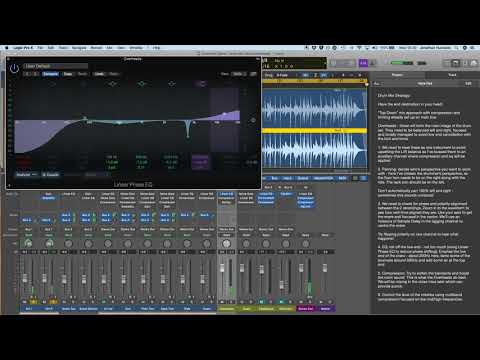Toggle the bell band icon right of the green

point(172,83)
